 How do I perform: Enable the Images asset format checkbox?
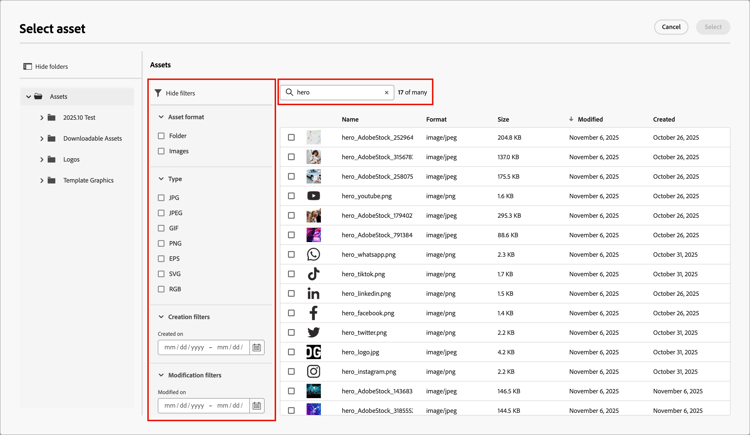point(161,151)
